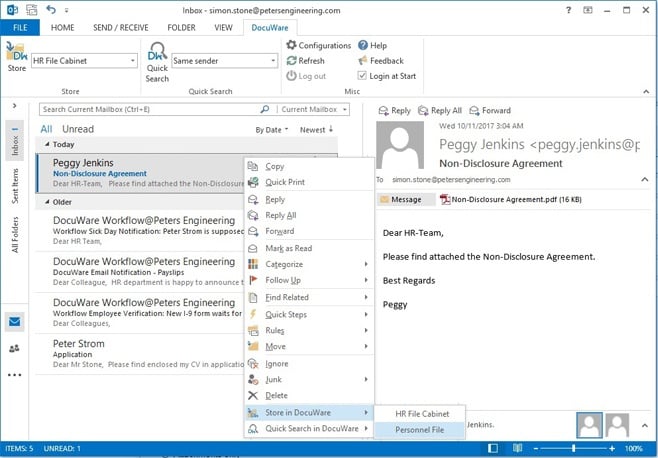This screenshot has height=458, width=658.
Task: Click the Mail icon in sidebar
Action: point(15,322)
